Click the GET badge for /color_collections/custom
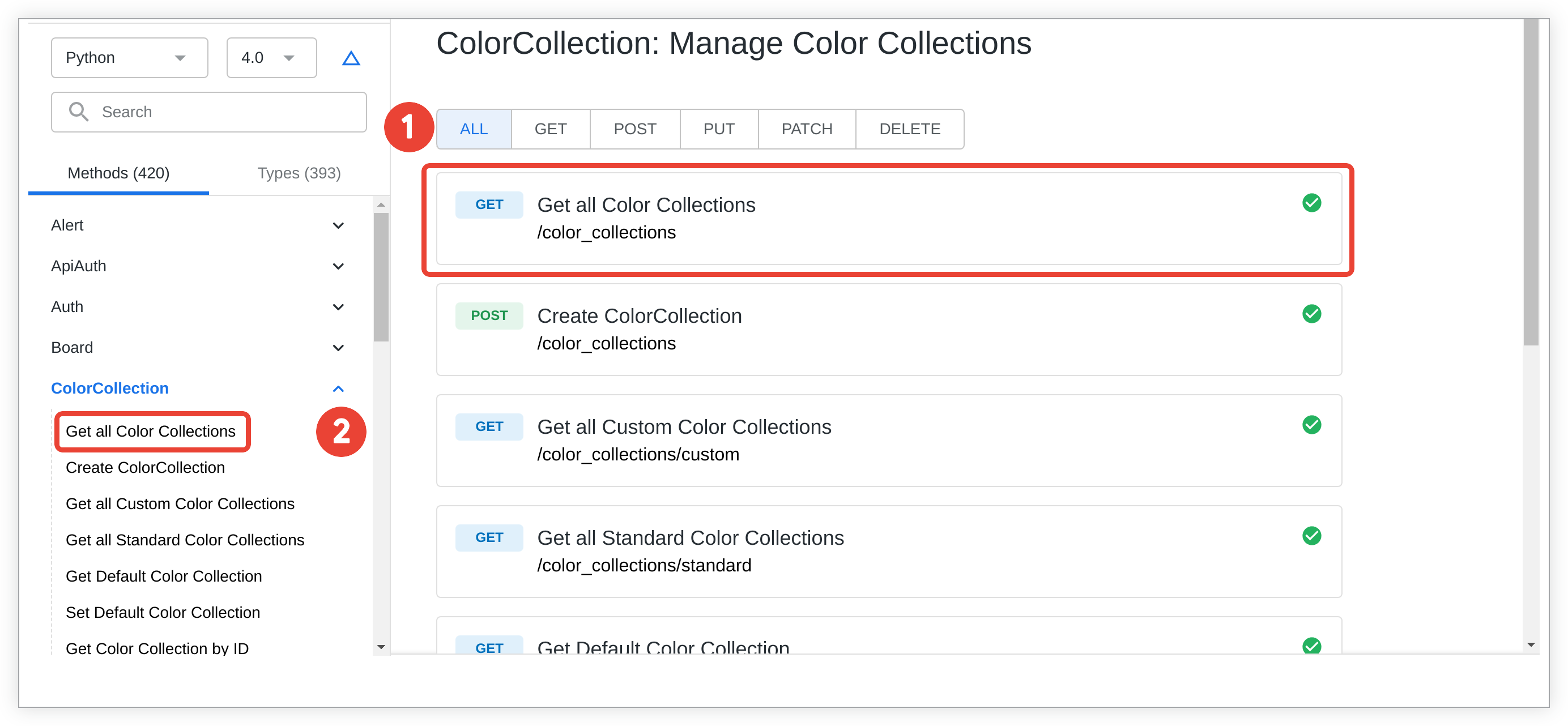This screenshot has width=1568, height=726. tap(489, 426)
